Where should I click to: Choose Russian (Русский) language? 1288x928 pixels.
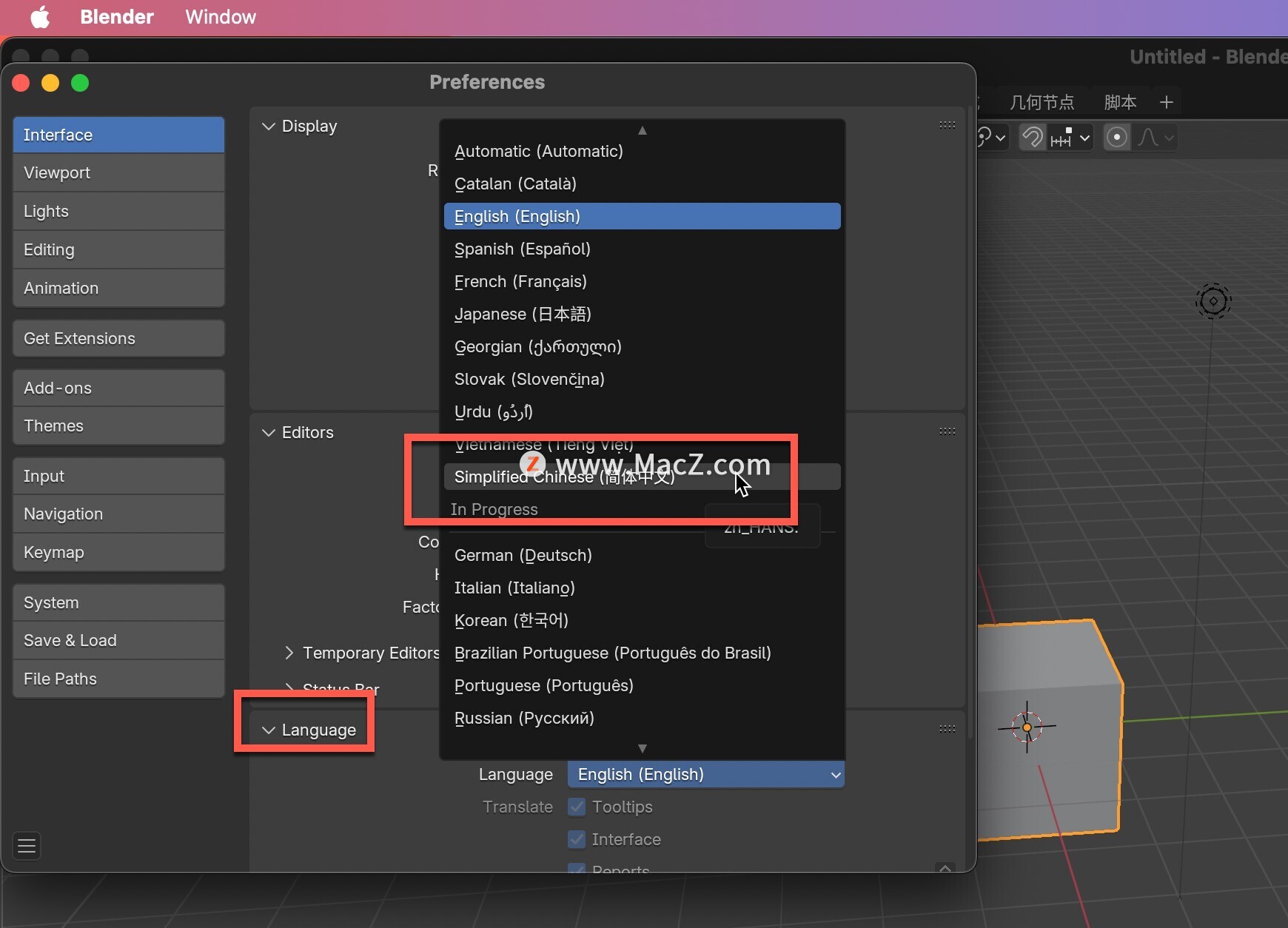(x=642, y=718)
